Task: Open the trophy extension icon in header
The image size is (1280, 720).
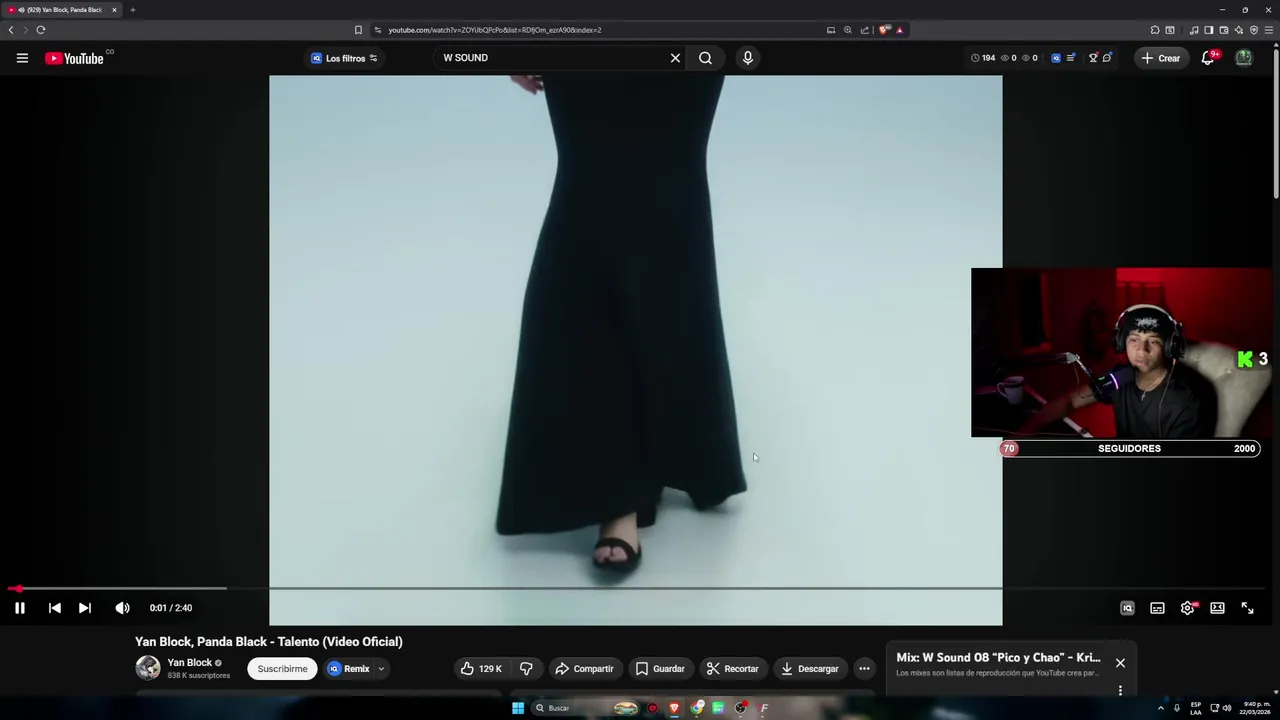Action: [1093, 58]
